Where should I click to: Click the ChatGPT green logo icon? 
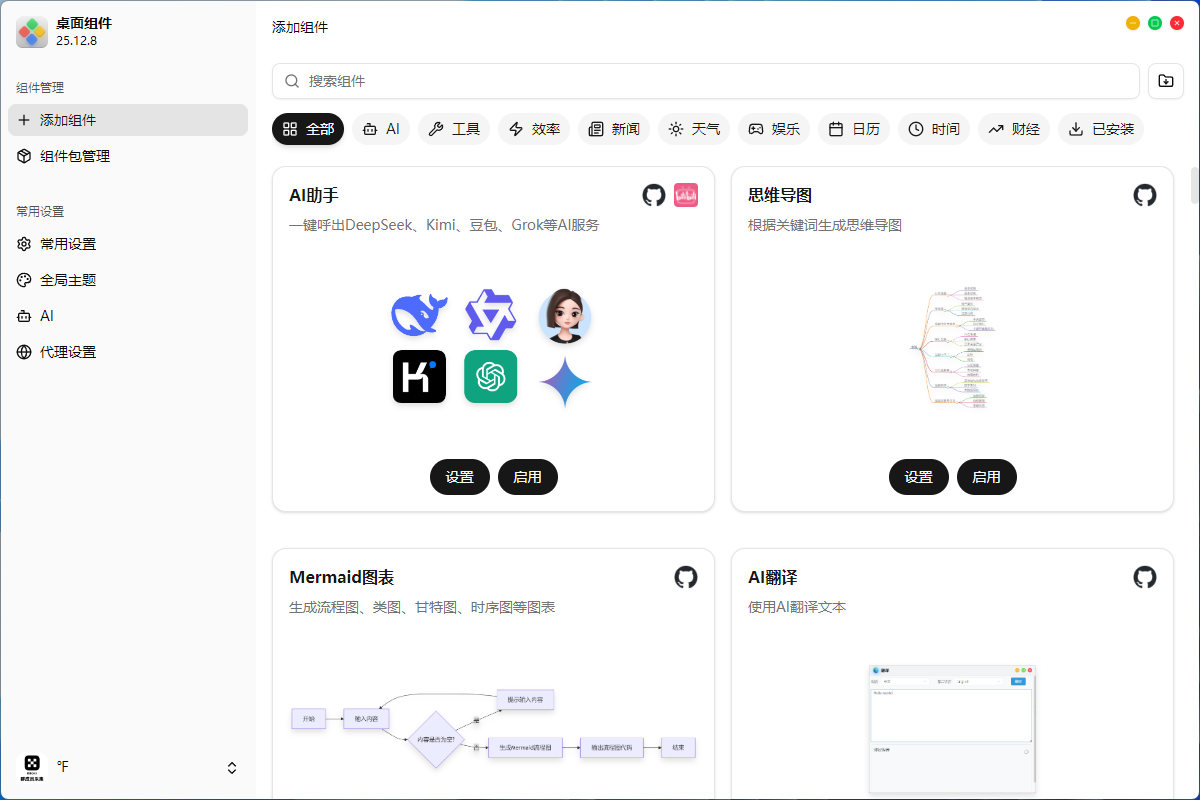[491, 377]
